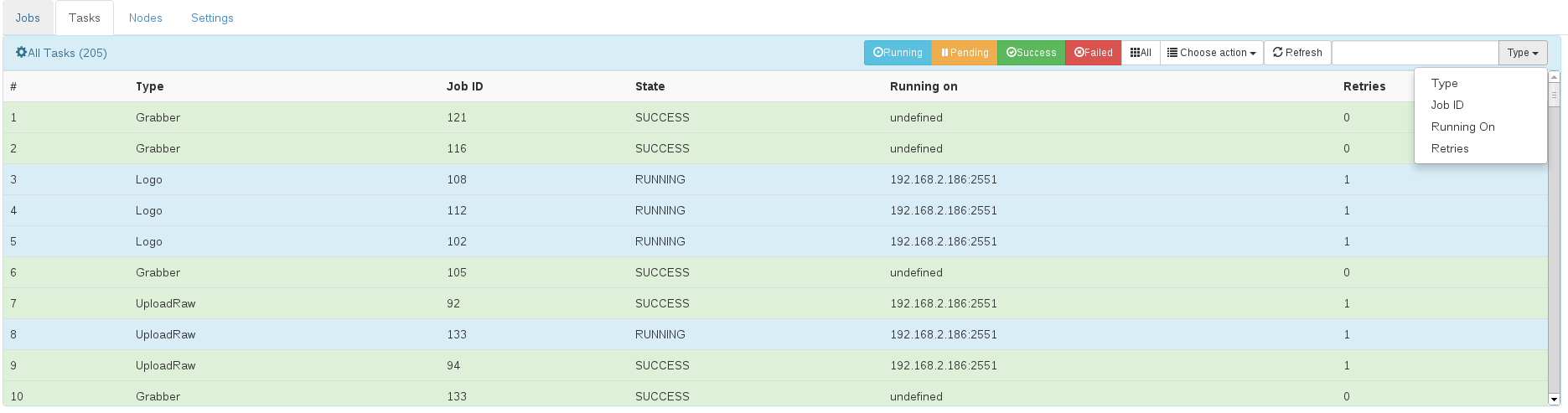Sort by the State column header
This screenshot has height=413, width=1568.
(x=649, y=86)
